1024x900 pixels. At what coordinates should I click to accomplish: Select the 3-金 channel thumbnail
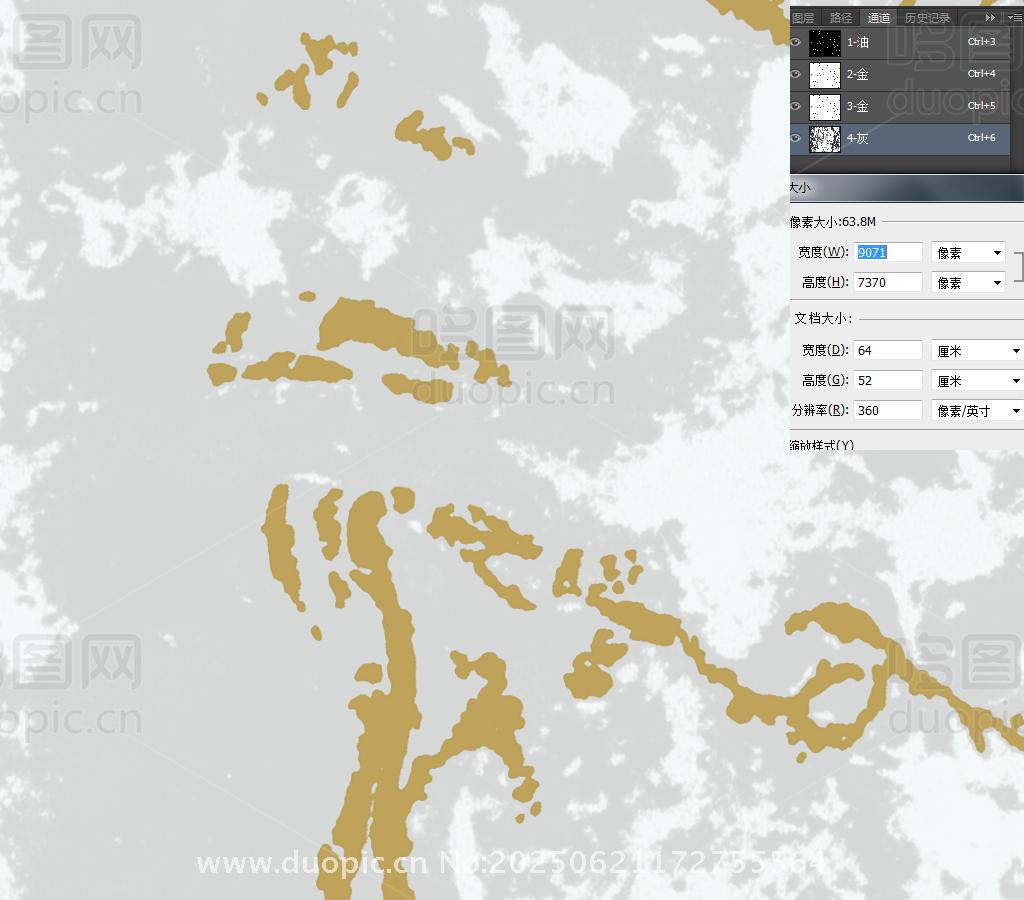click(825, 106)
